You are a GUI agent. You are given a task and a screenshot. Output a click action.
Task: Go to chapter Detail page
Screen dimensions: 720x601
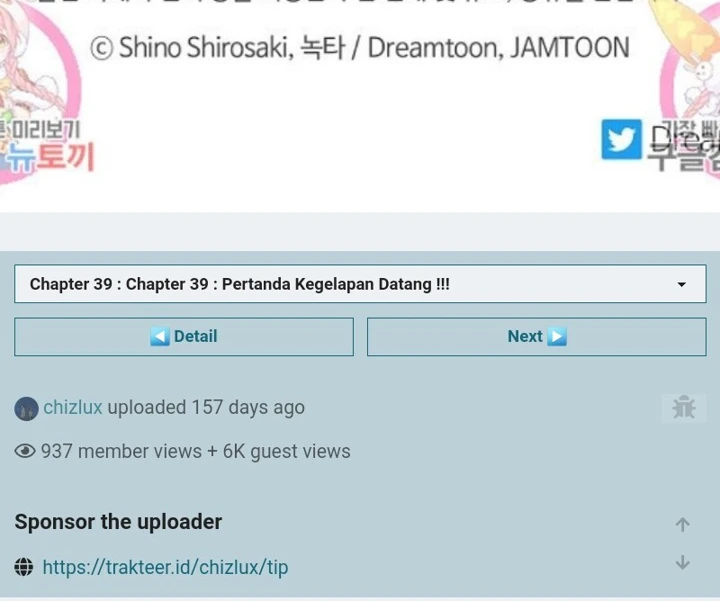click(184, 337)
